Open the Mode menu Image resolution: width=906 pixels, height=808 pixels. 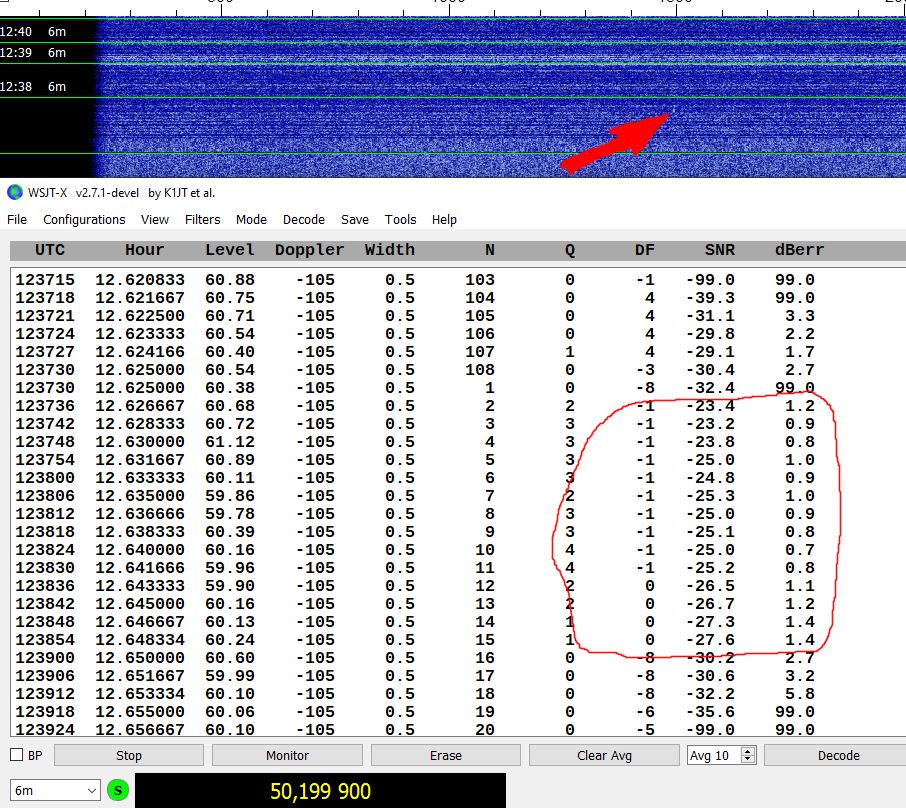251,219
